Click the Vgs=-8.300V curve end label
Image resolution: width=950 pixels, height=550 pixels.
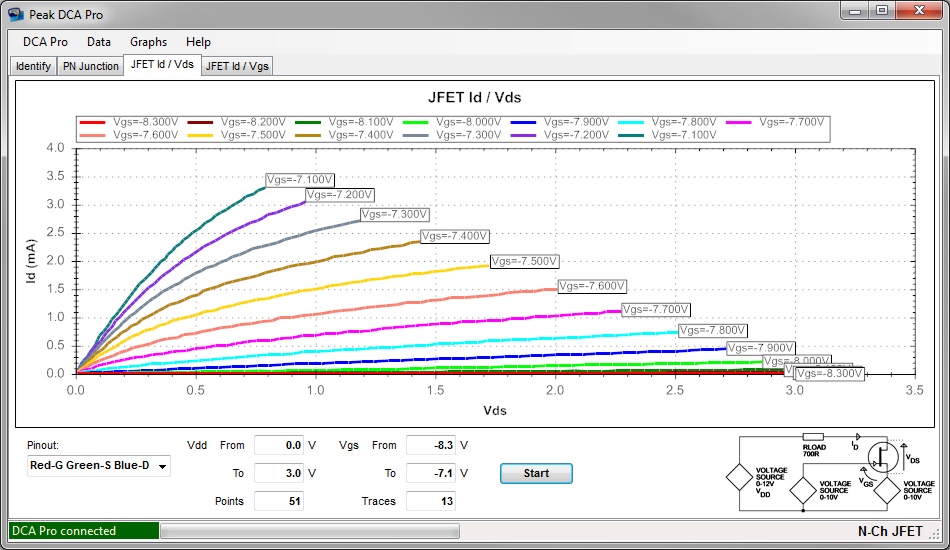pos(829,374)
